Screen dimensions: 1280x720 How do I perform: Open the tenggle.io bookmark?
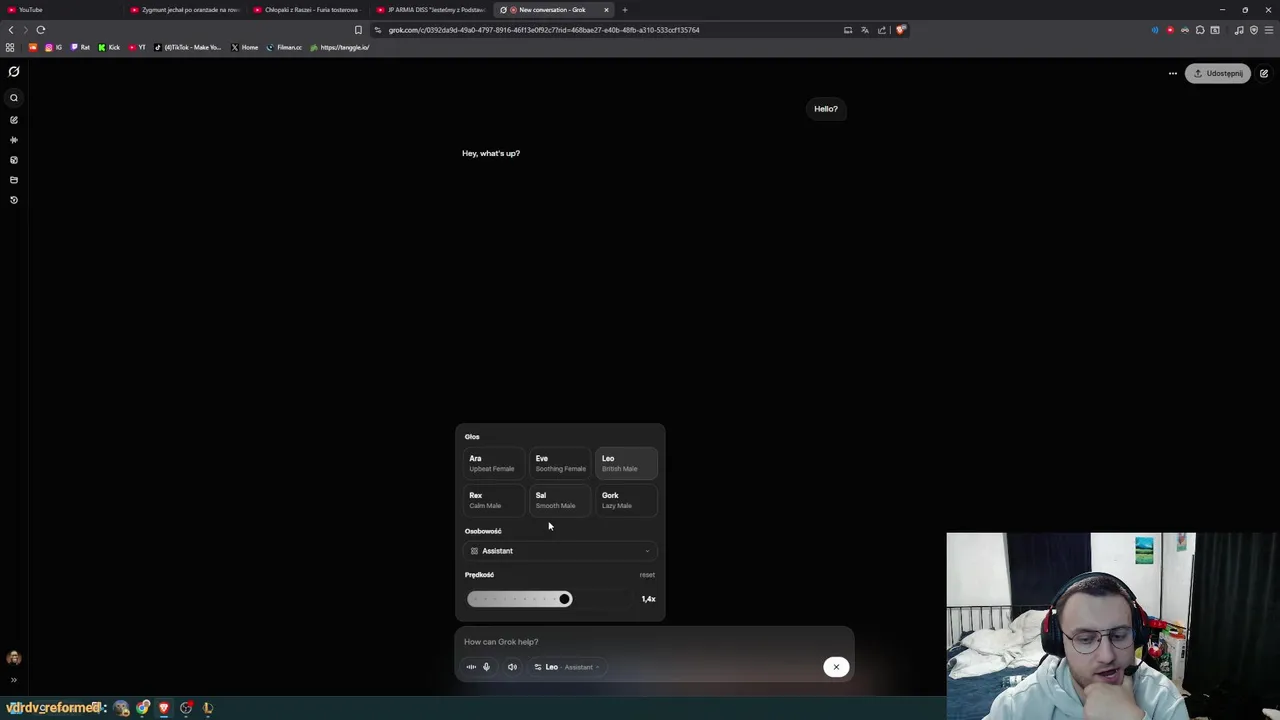340,47
